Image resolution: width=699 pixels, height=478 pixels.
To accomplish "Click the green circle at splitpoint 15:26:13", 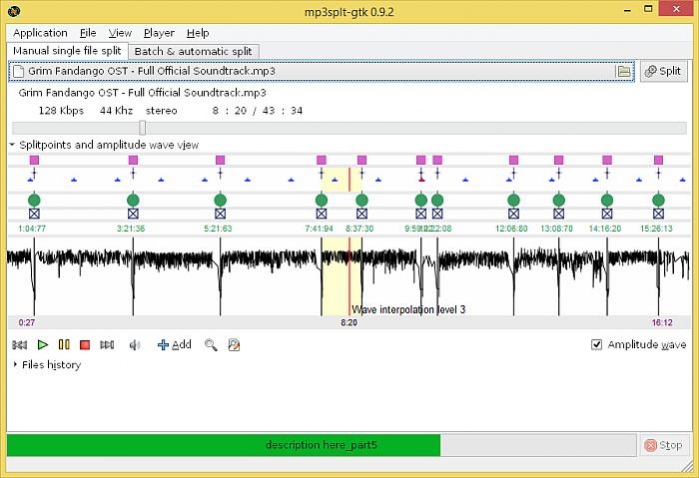I will tap(658, 200).
